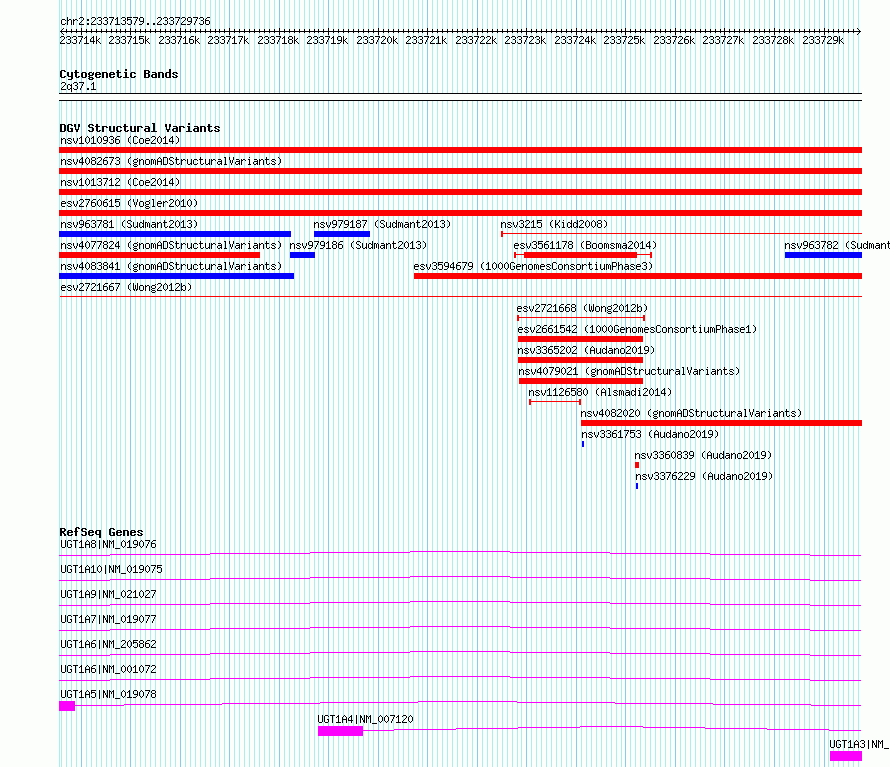Open the nsv3376229 (Audano2019) variant

coord(637,486)
